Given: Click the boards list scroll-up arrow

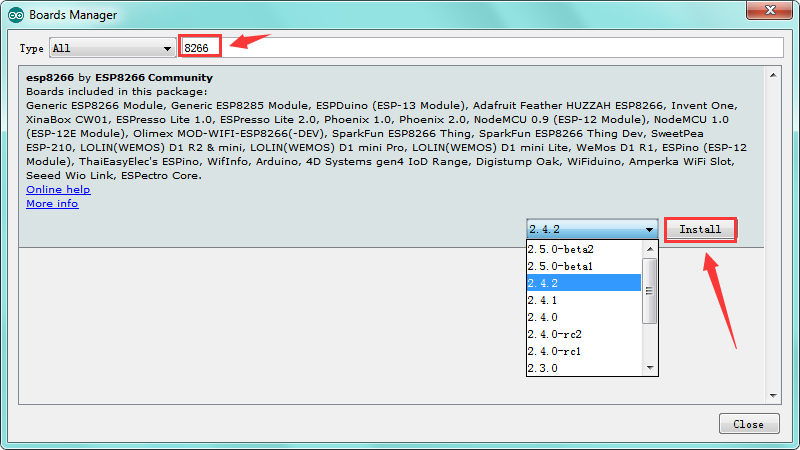Looking at the screenshot, I should 773,75.
